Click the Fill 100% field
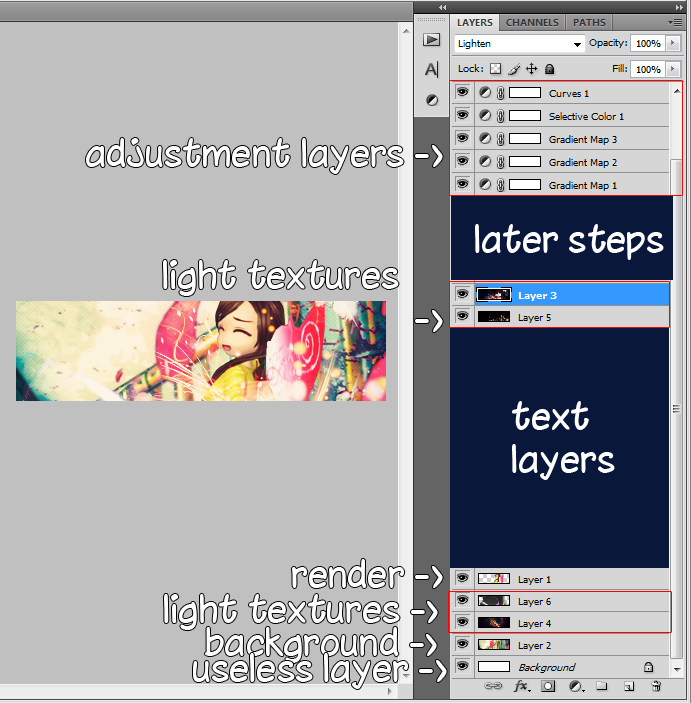The width and height of the screenshot is (691, 703). pyautogui.click(x=648, y=69)
